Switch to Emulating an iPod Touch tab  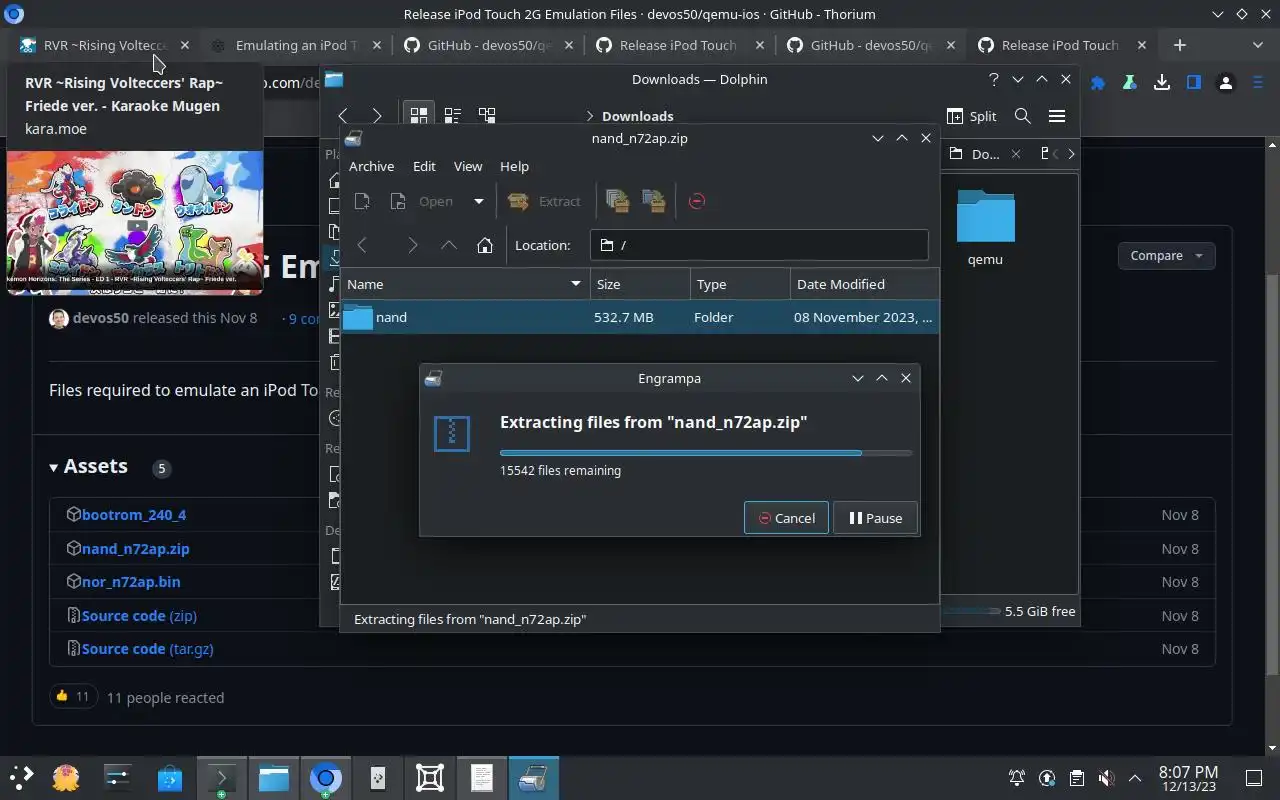click(296, 45)
